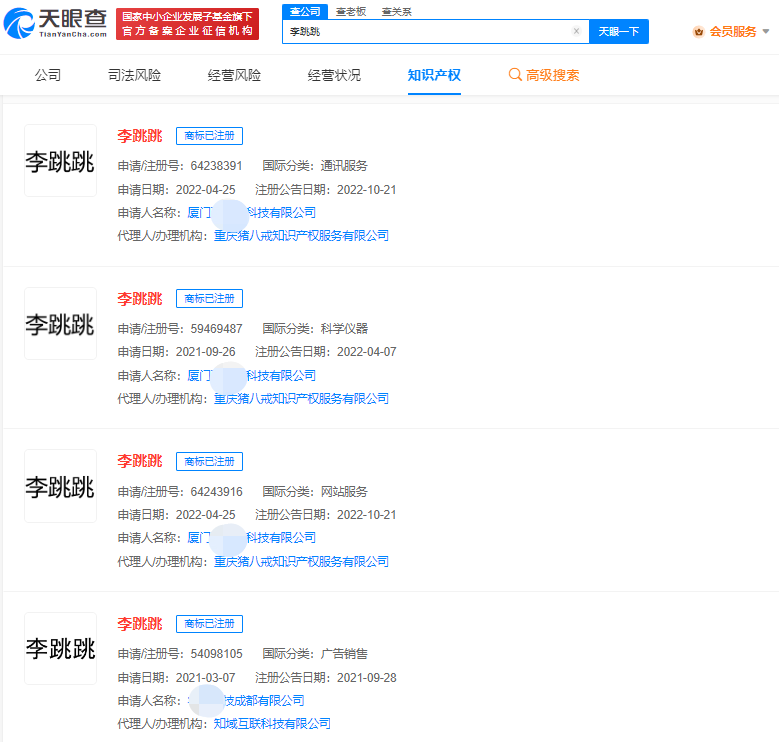Select registration number 64243916 text

216,492
